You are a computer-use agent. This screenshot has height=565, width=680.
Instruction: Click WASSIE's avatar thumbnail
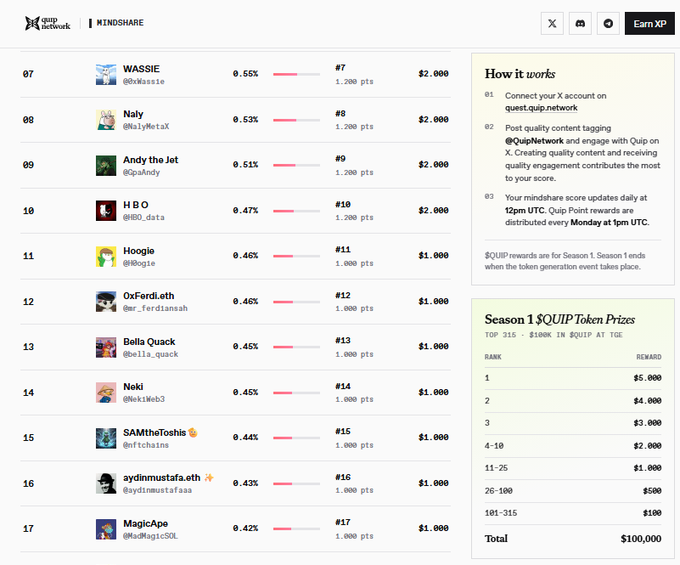(x=106, y=74)
